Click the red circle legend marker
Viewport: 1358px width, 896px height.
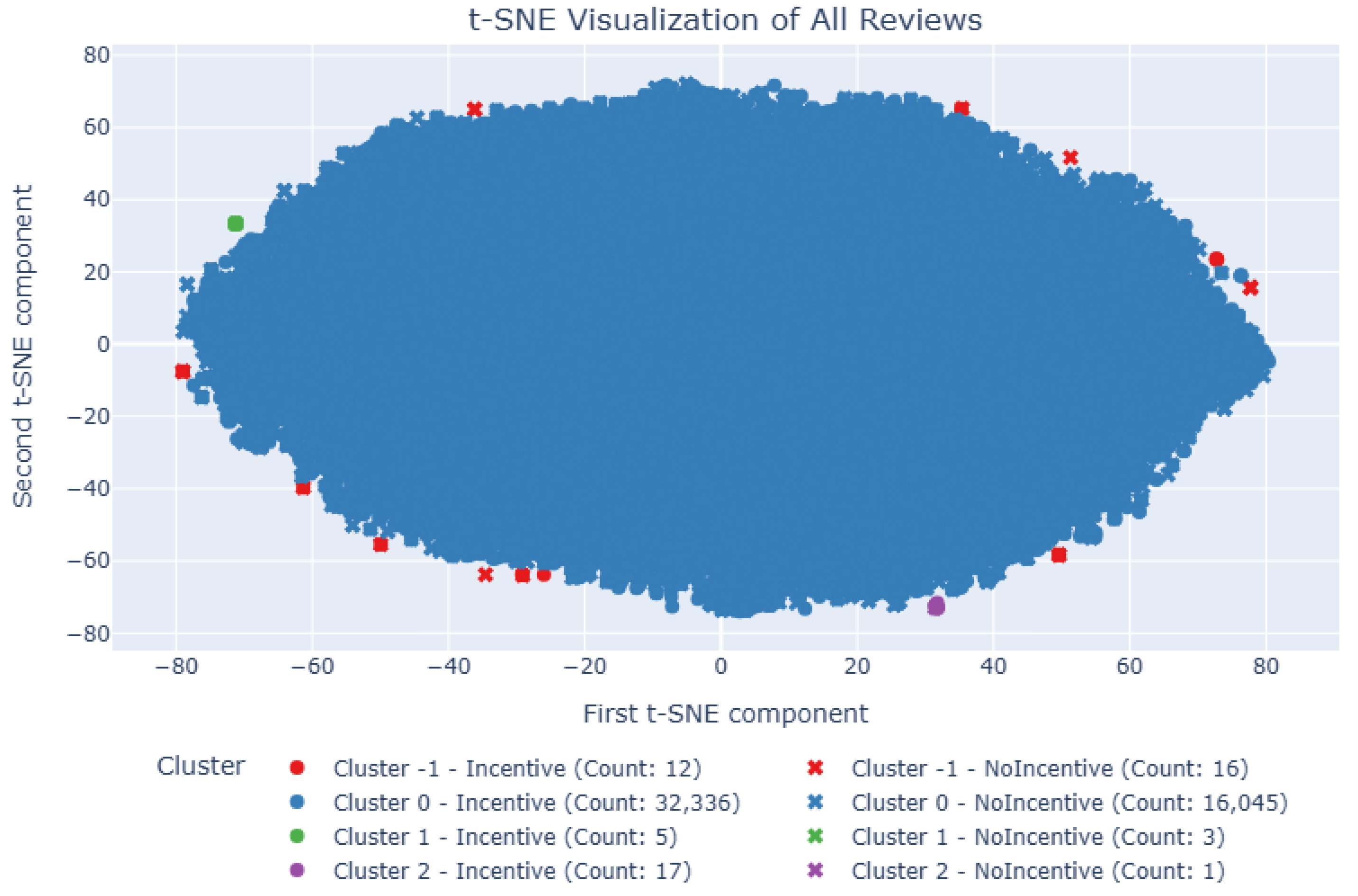tap(297, 768)
